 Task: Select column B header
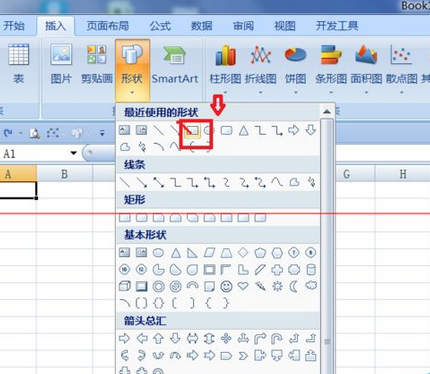tap(64, 174)
